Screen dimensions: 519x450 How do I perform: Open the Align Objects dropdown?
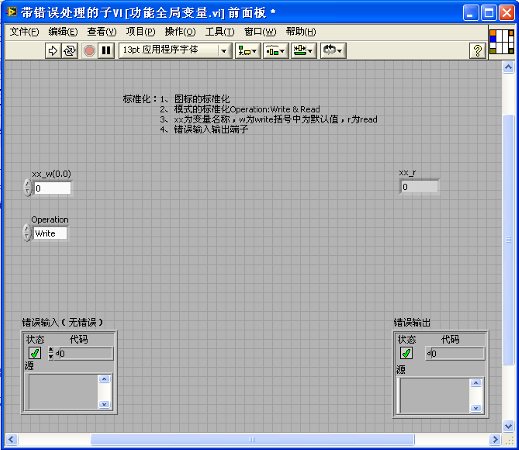248,51
